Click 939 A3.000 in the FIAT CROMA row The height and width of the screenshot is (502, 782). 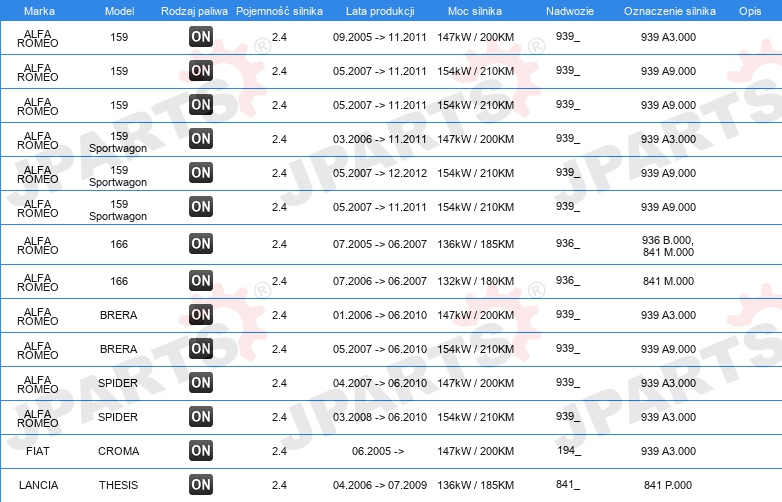[x=668, y=451]
